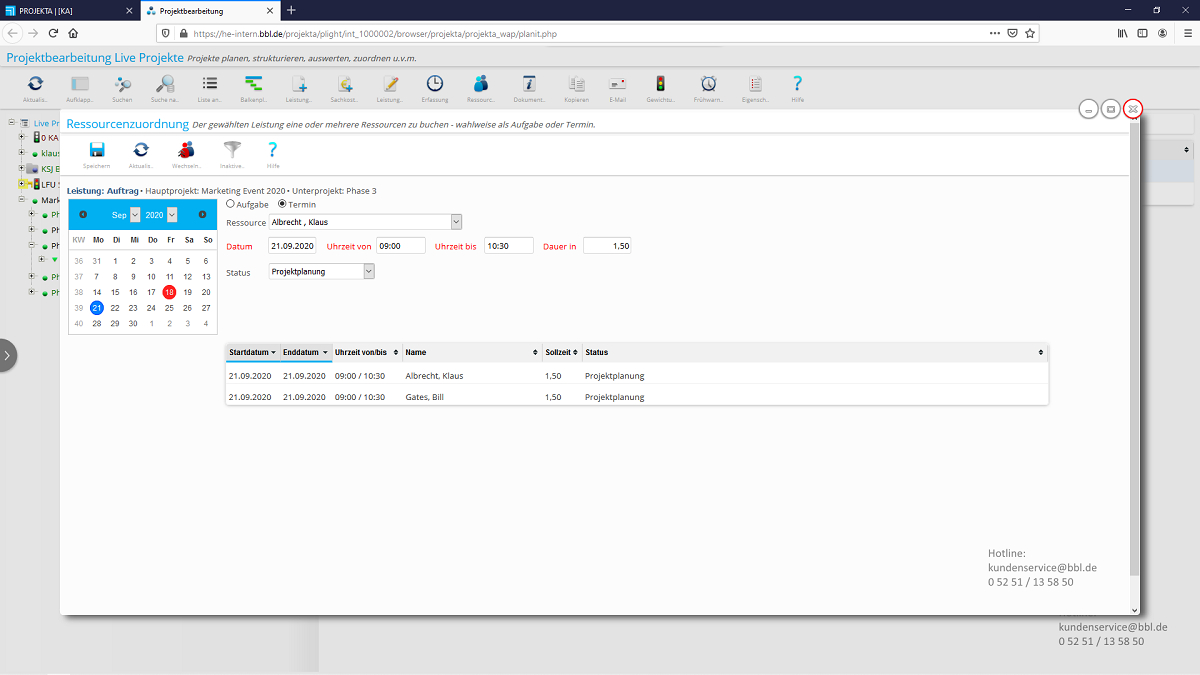Go to next month in calendar
This screenshot has width=1200, height=675.
click(x=202, y=214)
